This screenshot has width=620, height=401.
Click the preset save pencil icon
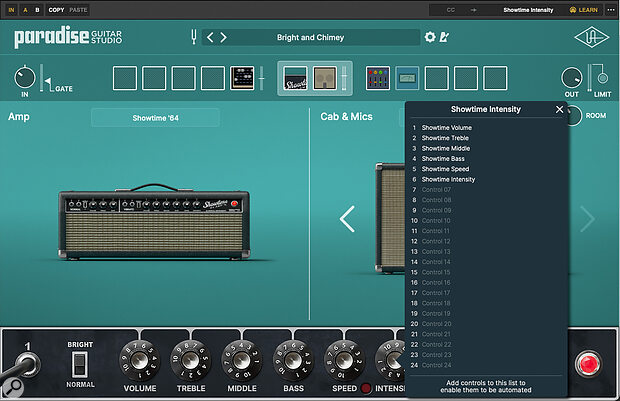444,37
